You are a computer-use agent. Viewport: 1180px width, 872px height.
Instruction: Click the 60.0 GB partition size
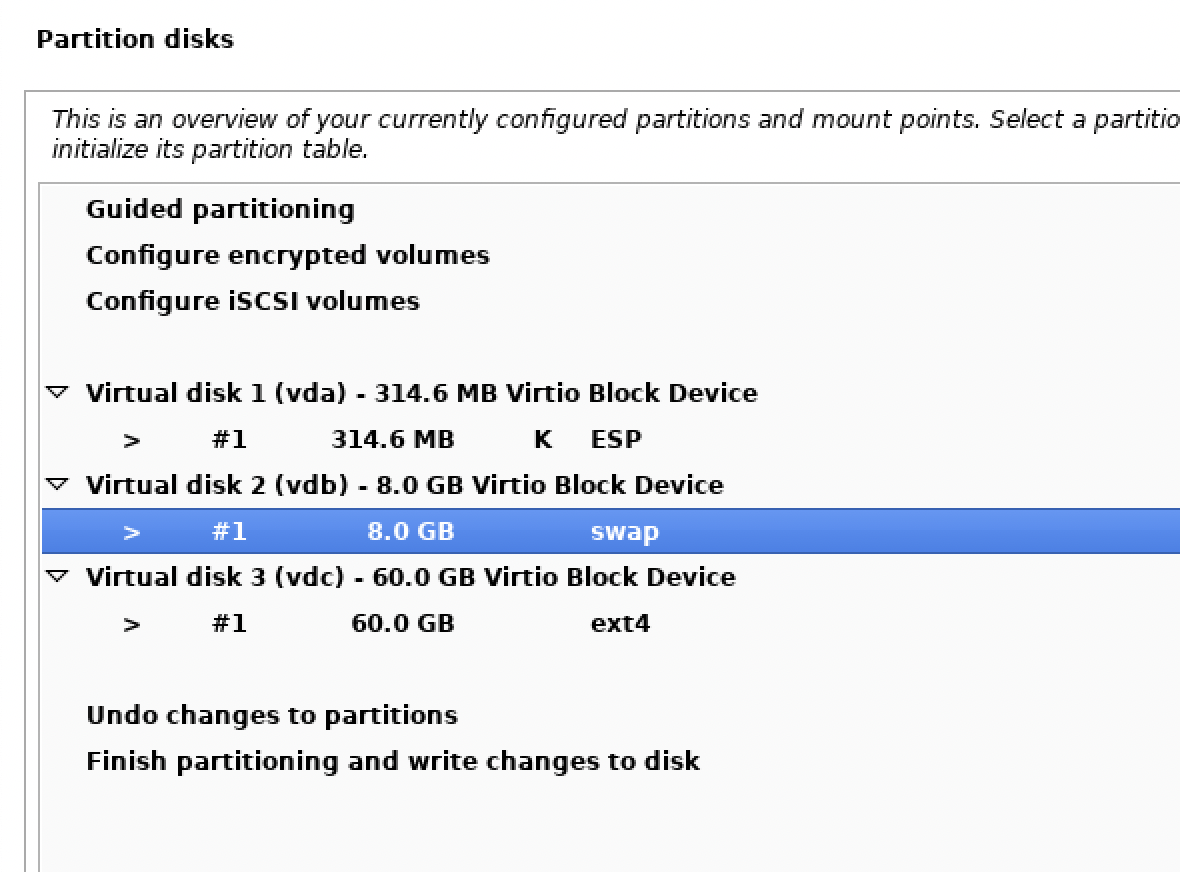coord(402,624)
